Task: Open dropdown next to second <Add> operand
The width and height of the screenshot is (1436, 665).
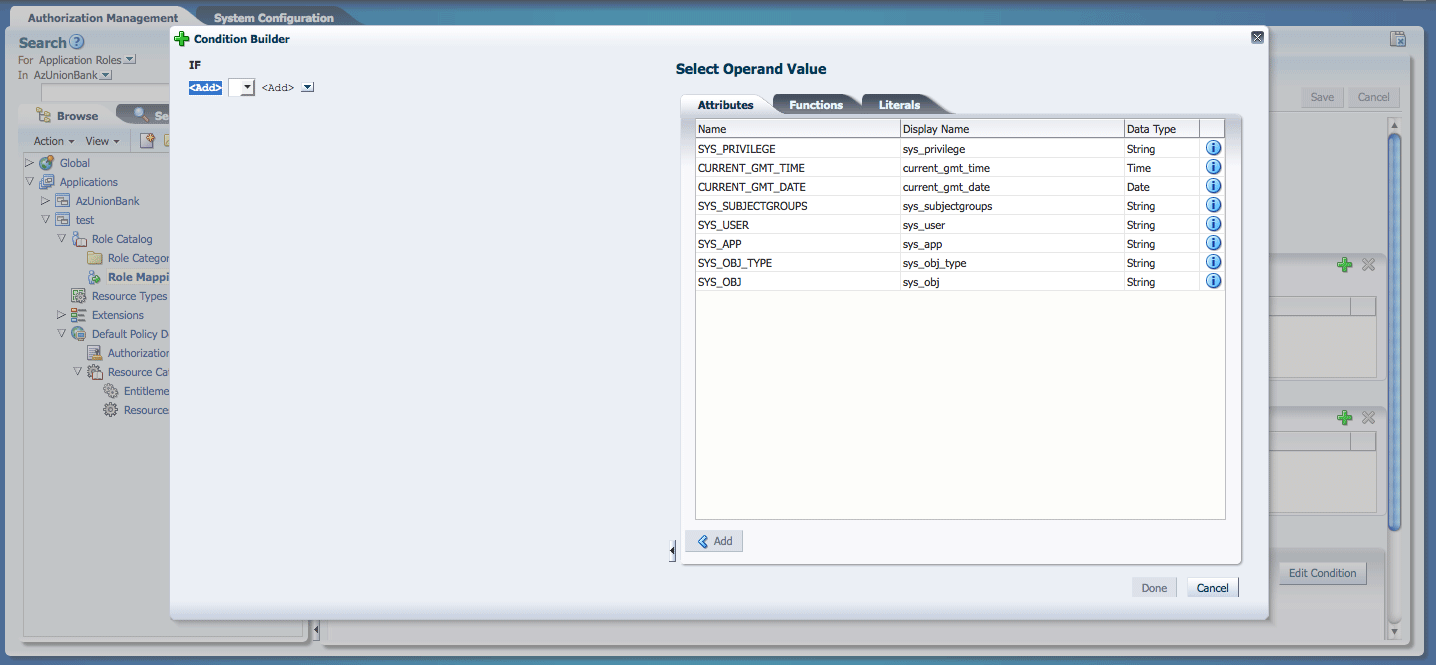Action: (x=308, y=88)
